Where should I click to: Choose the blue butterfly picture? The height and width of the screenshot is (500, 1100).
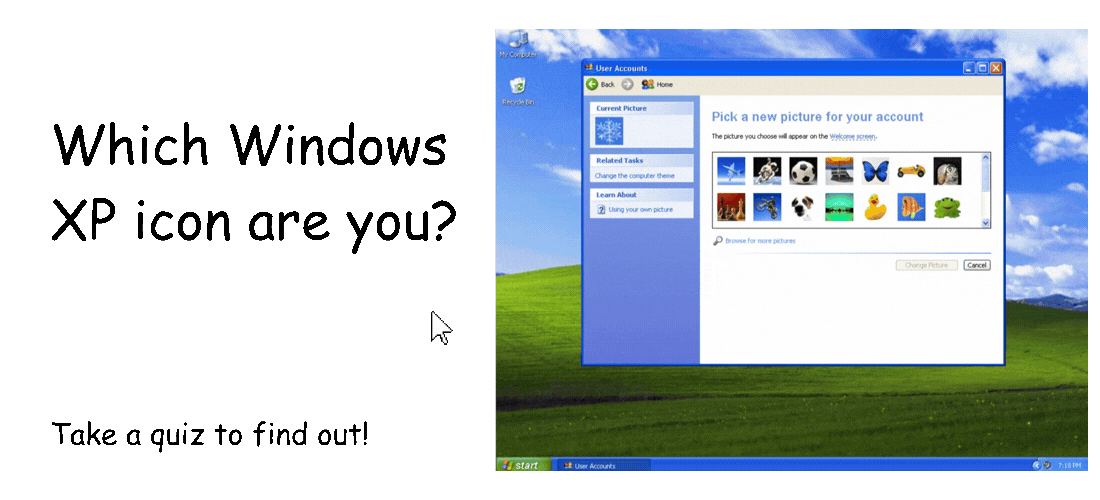876,170
